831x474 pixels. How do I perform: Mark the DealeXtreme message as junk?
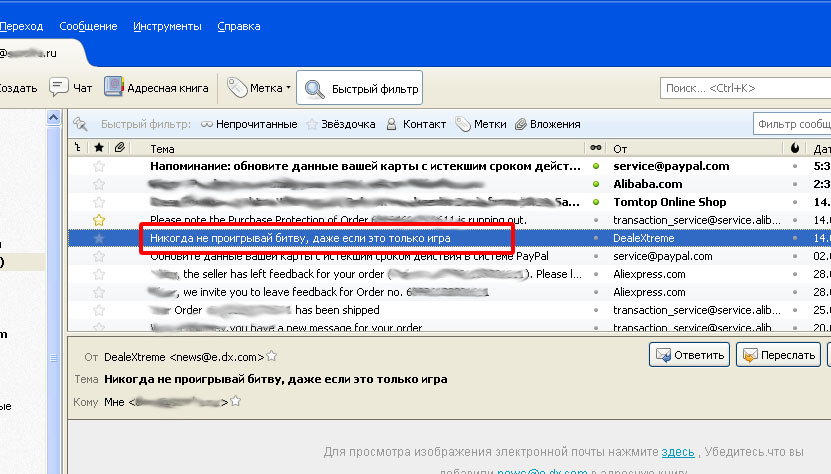click(794, 238)
